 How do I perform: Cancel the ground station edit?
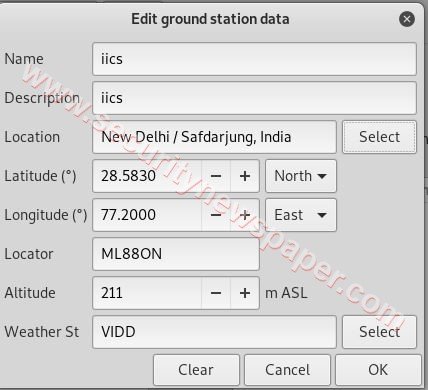(x=287, y=370)
